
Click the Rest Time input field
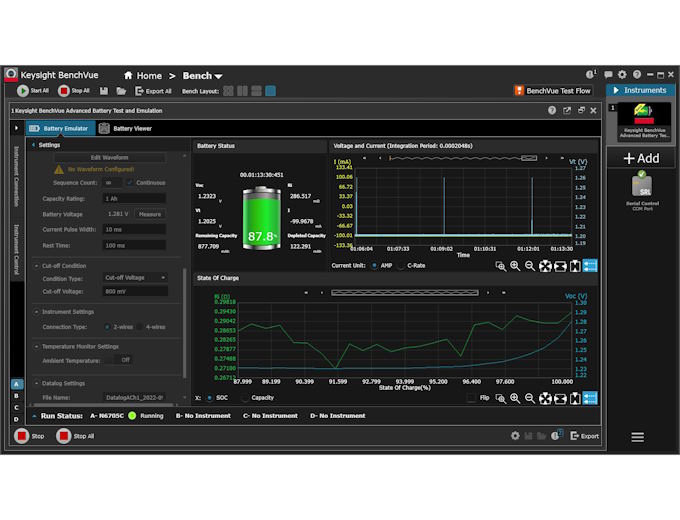[134, 245]
